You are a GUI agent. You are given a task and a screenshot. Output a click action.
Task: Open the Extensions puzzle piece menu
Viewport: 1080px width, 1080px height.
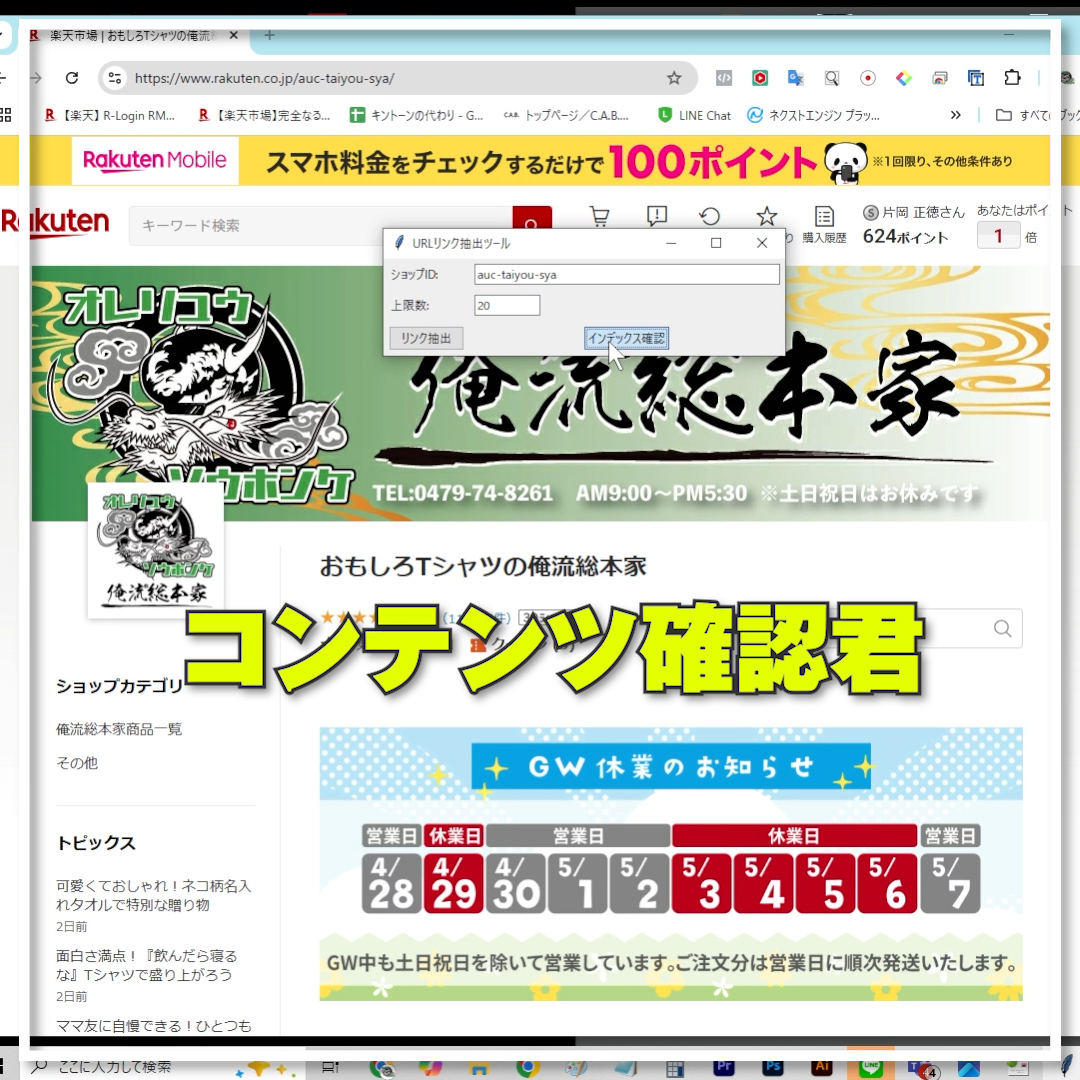point(1012,77)
